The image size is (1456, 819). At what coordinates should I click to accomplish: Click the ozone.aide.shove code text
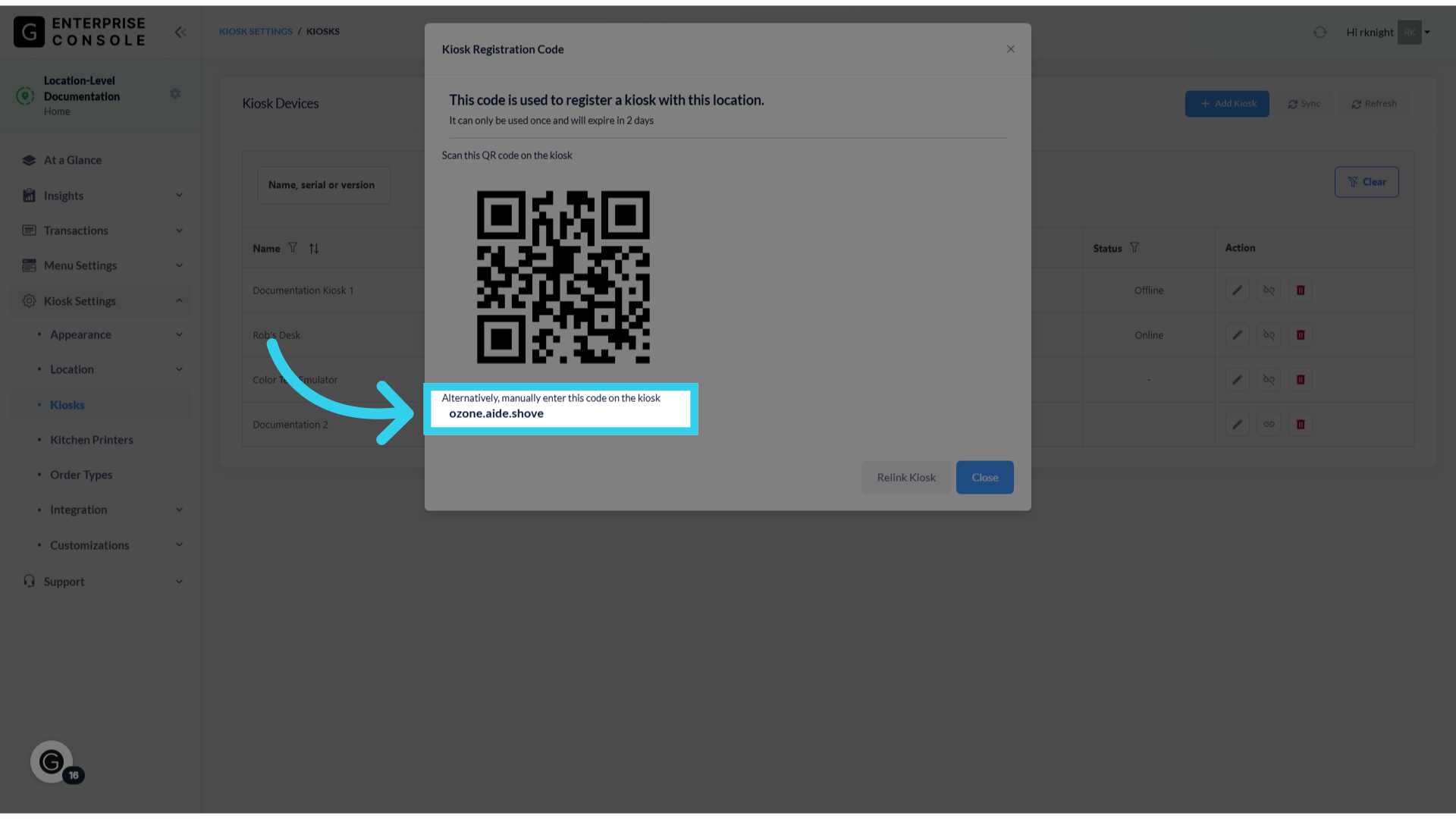click(496, 413)
